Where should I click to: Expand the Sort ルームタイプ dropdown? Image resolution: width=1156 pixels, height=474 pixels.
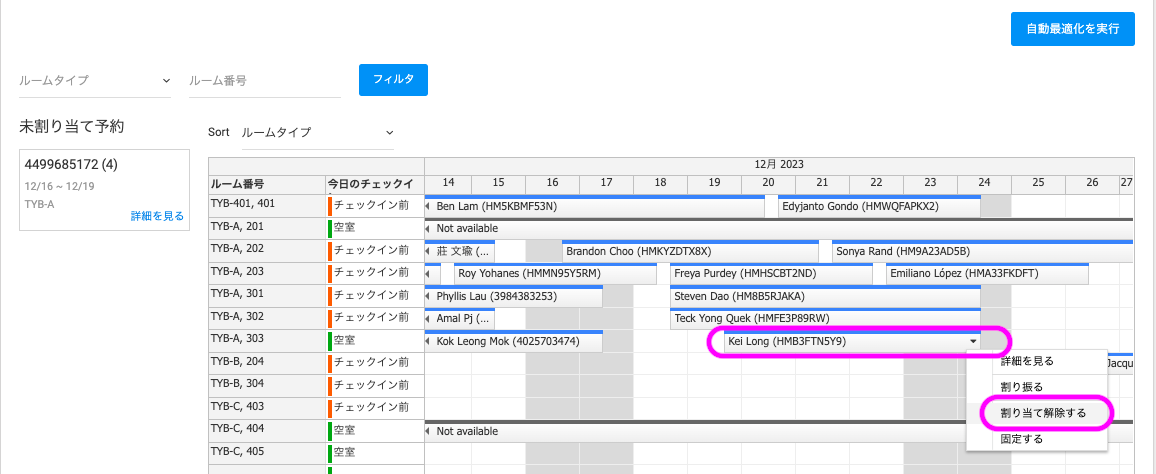[318, 132]
